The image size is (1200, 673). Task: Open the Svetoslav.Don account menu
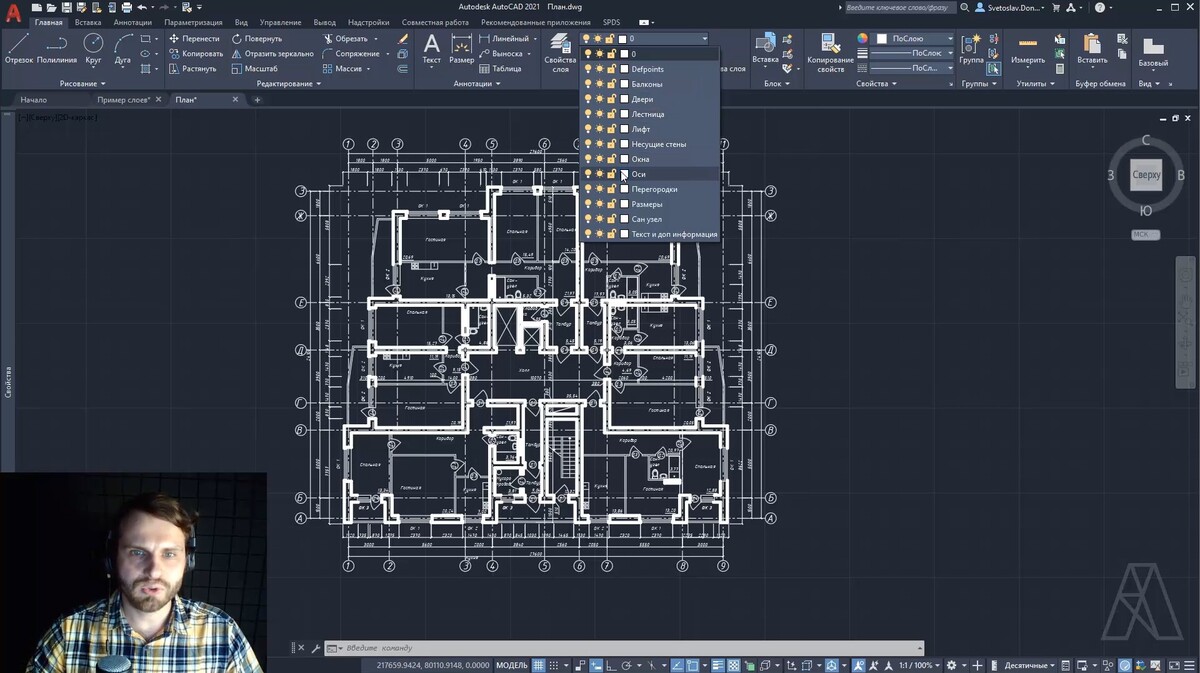[1011, 7]
